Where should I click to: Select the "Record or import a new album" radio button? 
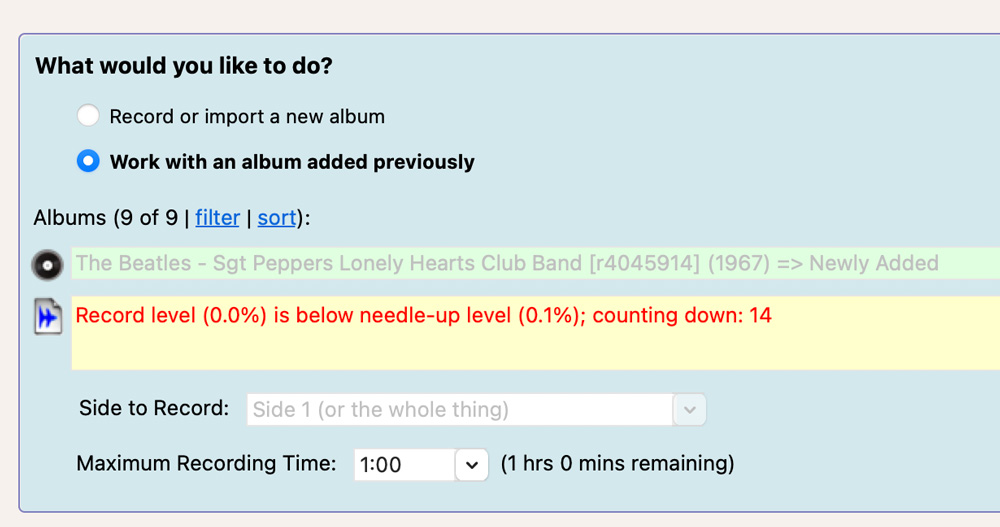[88, 116]
